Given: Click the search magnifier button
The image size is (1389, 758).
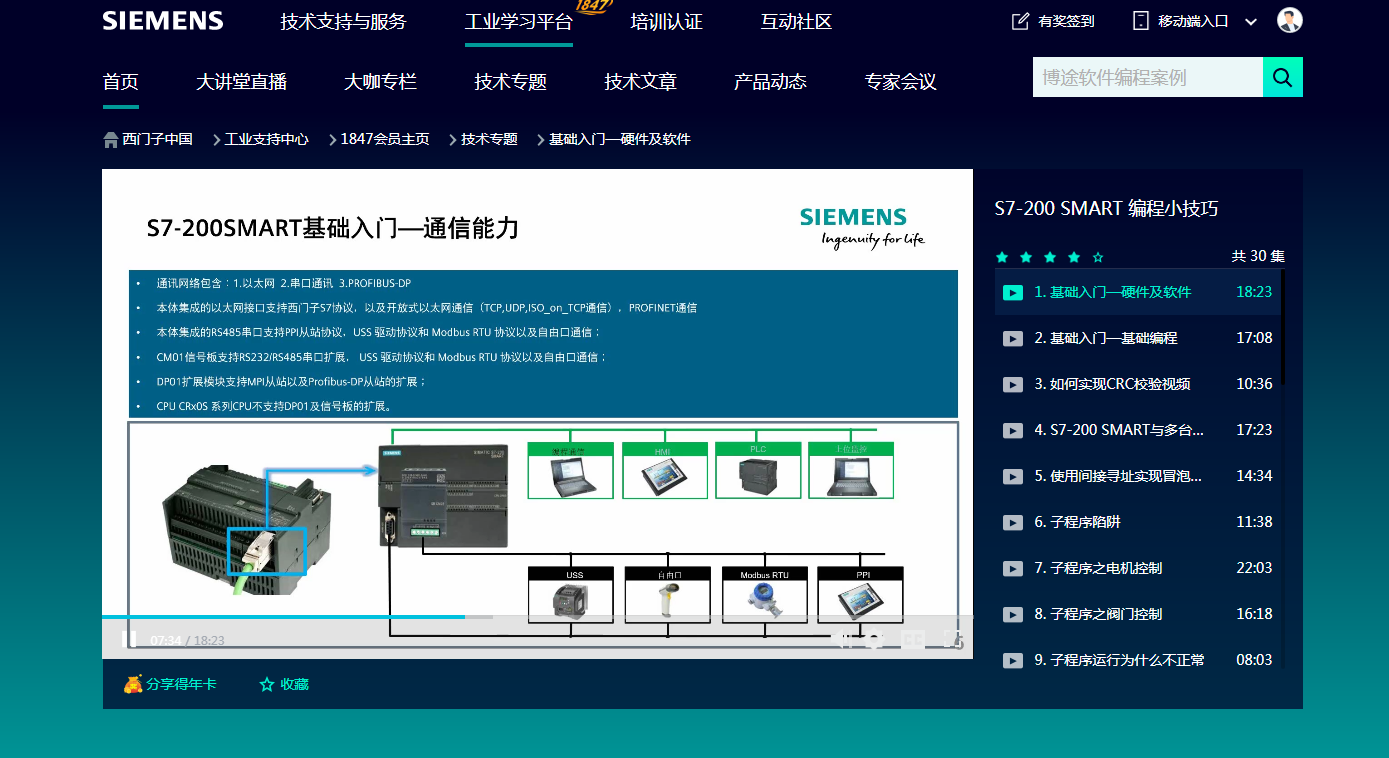Looking at the screenshot, I should pos(1282,77).
